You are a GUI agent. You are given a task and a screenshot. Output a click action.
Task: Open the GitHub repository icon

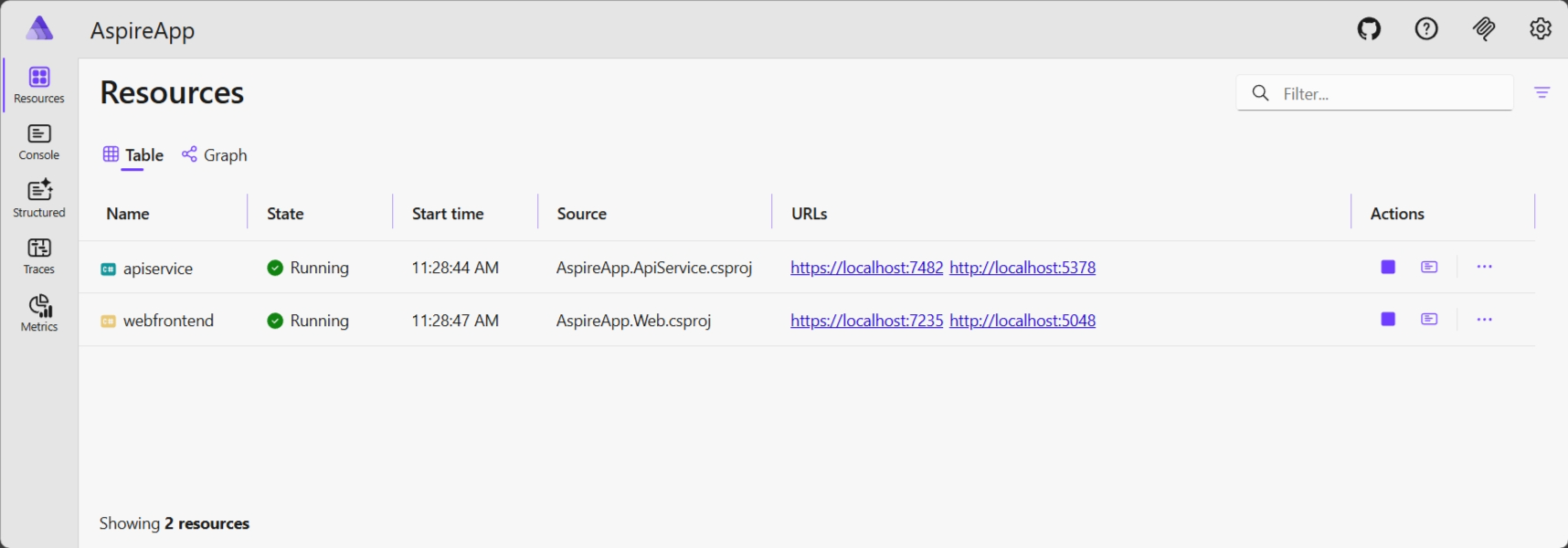click(x=1369, y=29)
